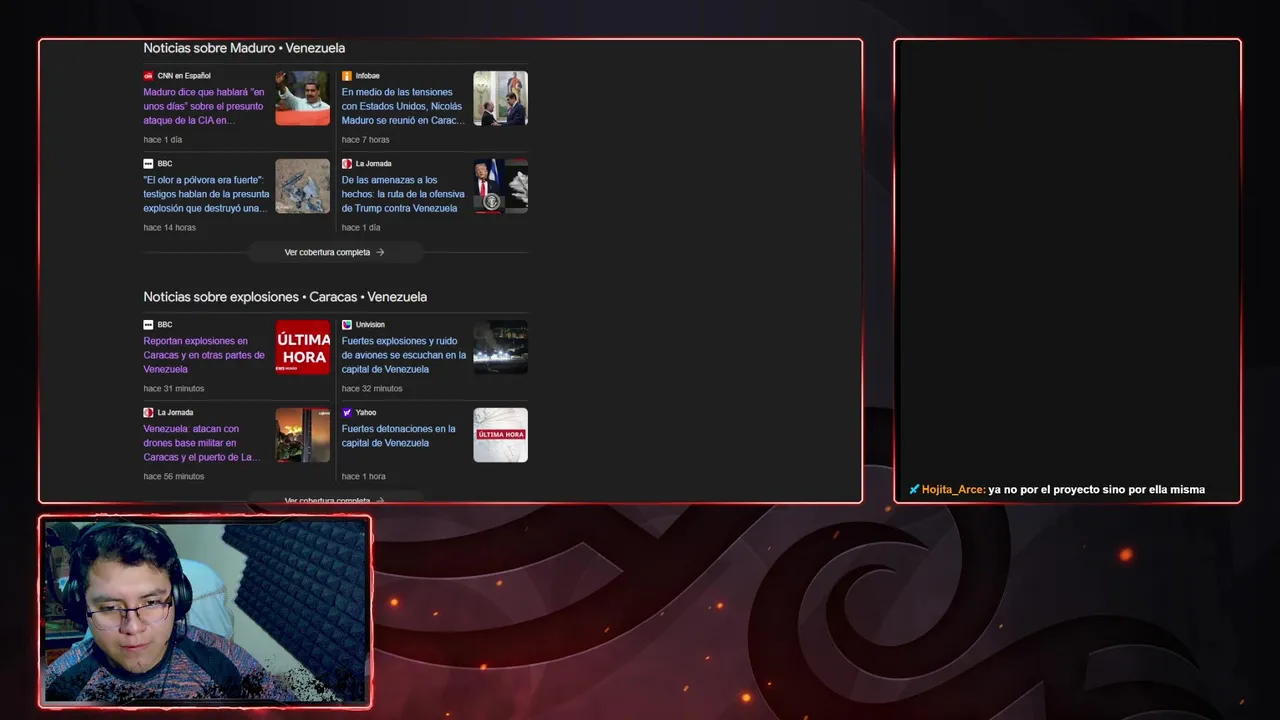Click the 'hace 1 hora' timestamp
This screenshot has width=1280, height=720.
tap(364, 477)
